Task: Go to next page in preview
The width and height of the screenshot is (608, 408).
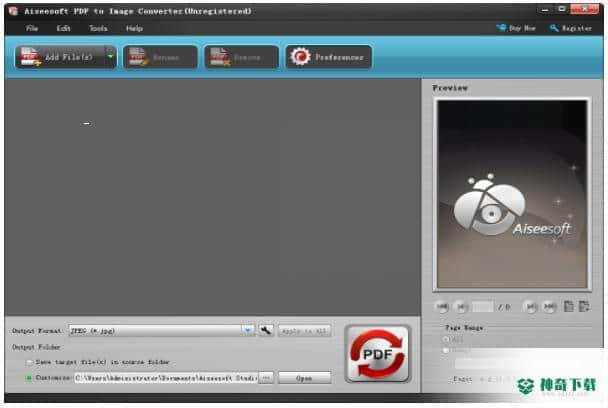Action: [530, 307]
